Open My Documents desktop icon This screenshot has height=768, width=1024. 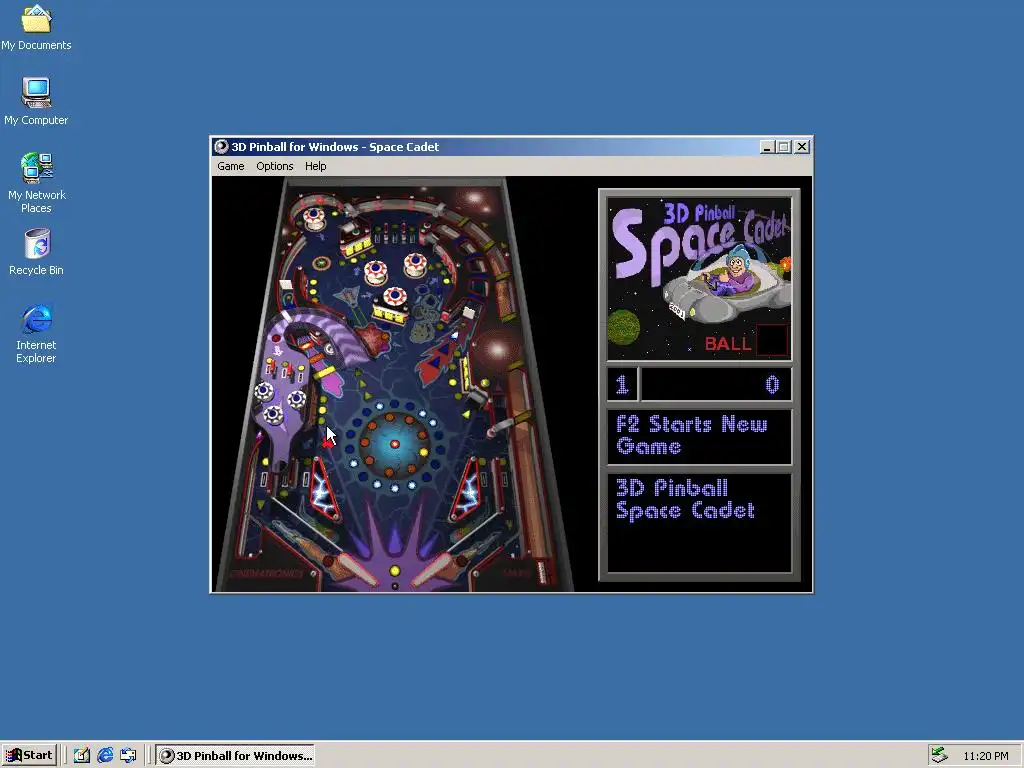coord(36,28)
